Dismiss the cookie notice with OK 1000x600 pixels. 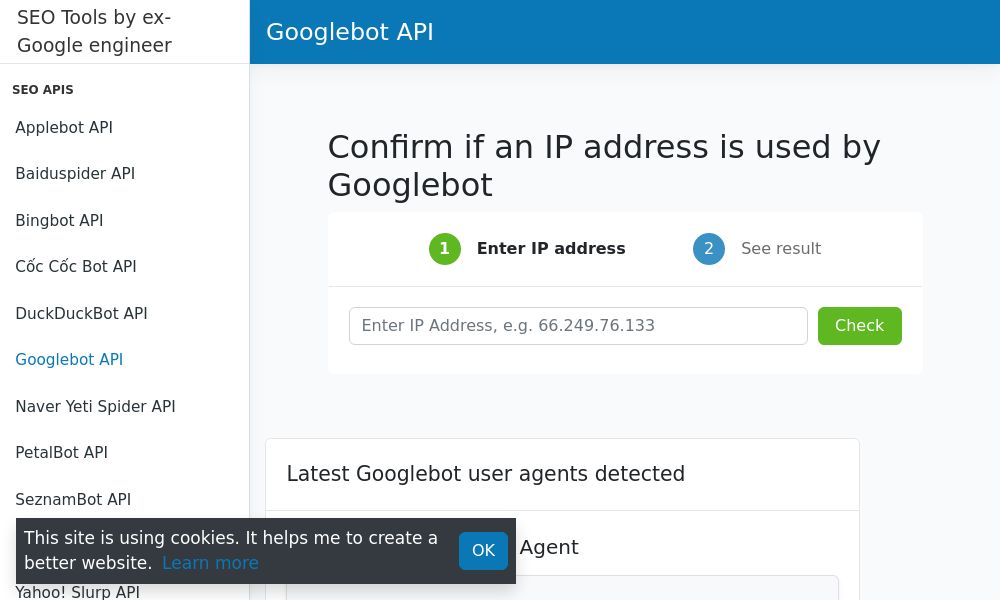483,550
